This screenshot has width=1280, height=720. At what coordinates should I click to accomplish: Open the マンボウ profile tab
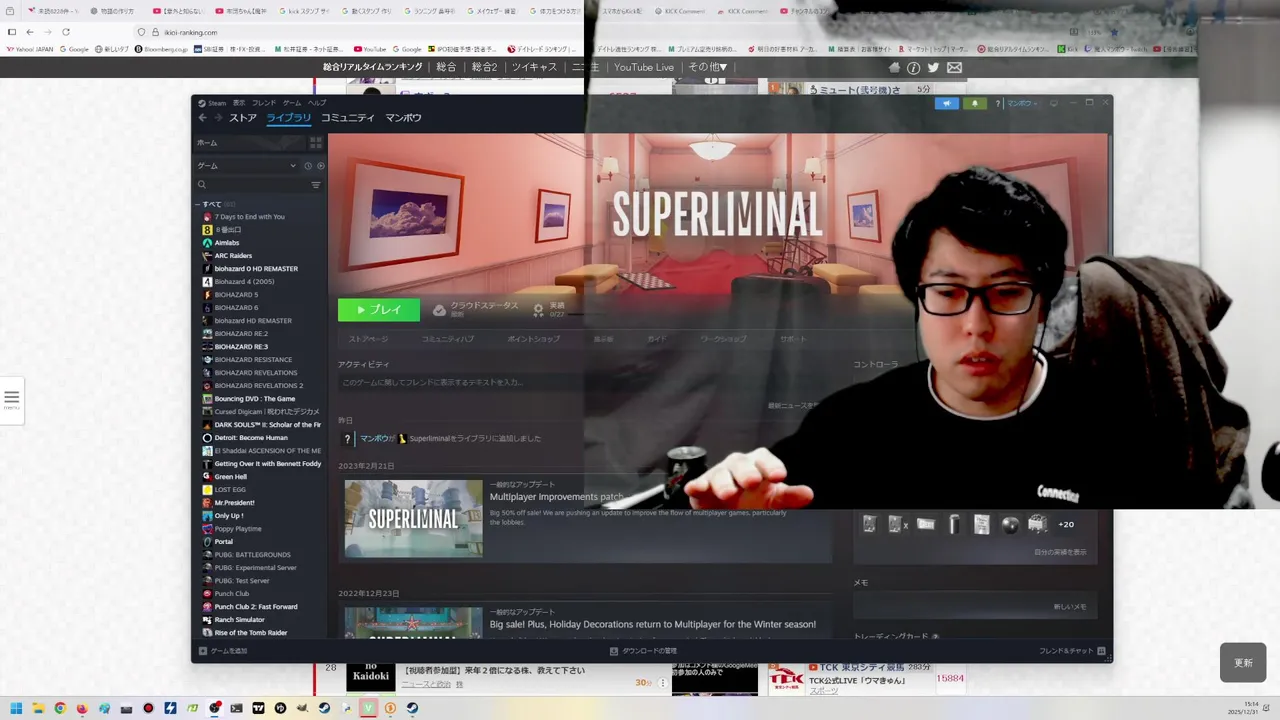403,118
